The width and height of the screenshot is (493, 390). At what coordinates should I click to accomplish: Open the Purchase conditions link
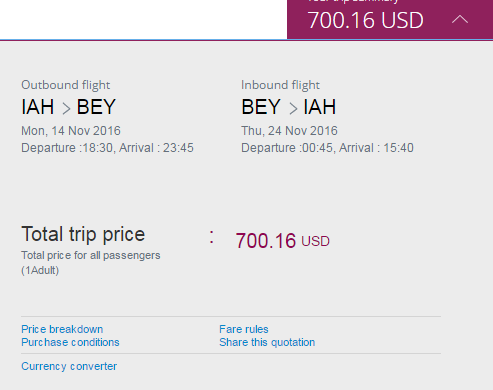click(x=70, y=342)
